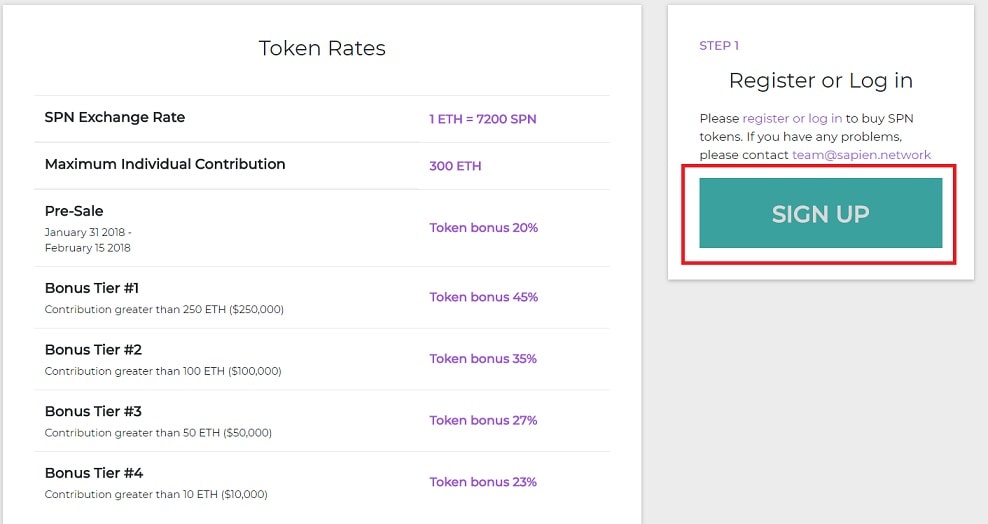Click the 'Register or Log in' heading
This screenshot has height=524, width=988.
(820, 81)
